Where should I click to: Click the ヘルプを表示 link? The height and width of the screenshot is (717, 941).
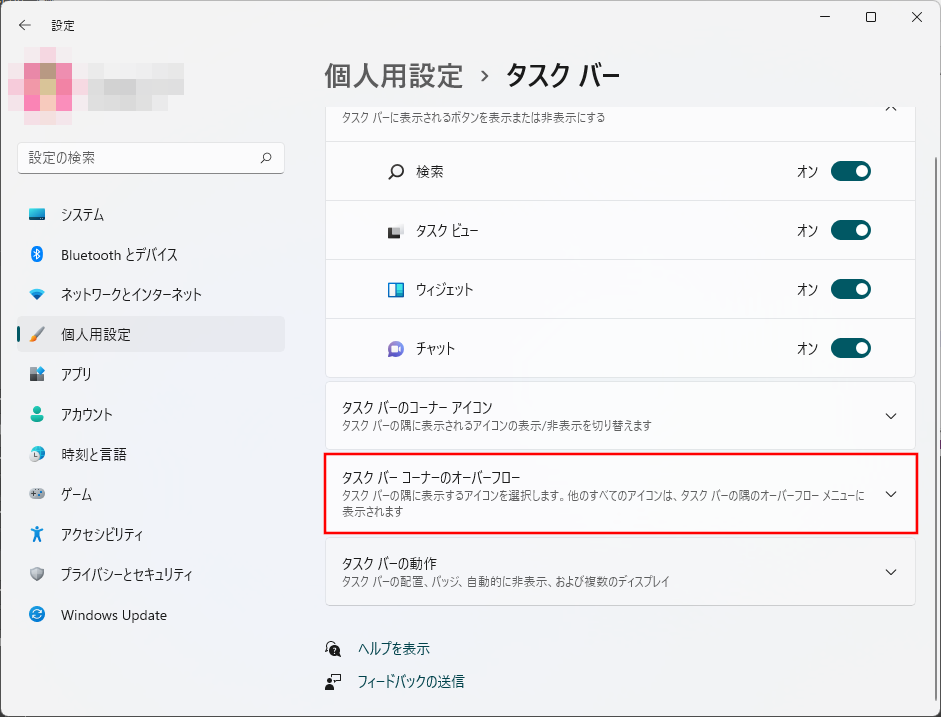coord(394,649)
